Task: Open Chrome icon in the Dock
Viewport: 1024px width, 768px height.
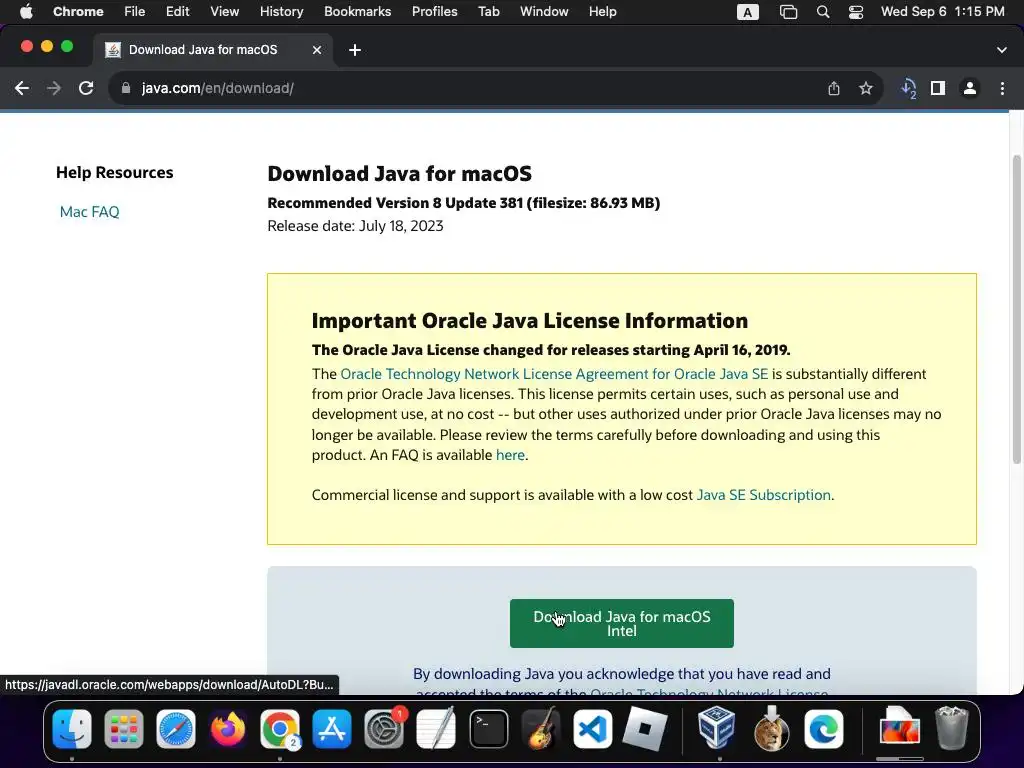Action: click(280, 729)
